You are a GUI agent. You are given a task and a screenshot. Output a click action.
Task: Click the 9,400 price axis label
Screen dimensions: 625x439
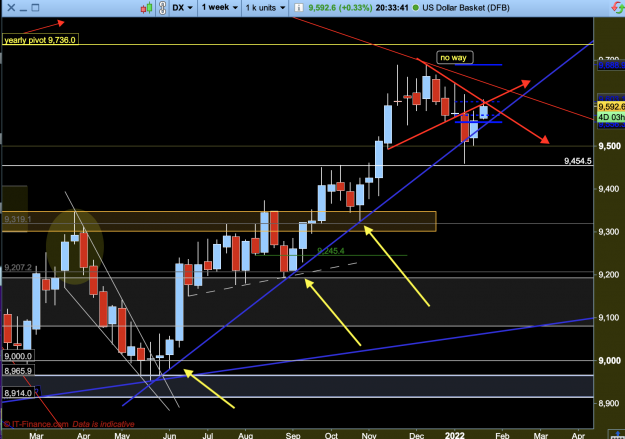(x=609, y=189)
